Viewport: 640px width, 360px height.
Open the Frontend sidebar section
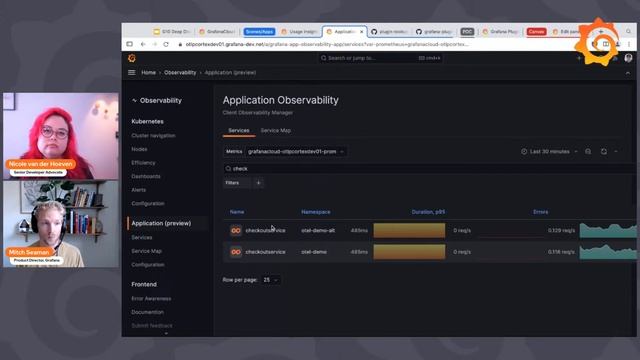144,284
